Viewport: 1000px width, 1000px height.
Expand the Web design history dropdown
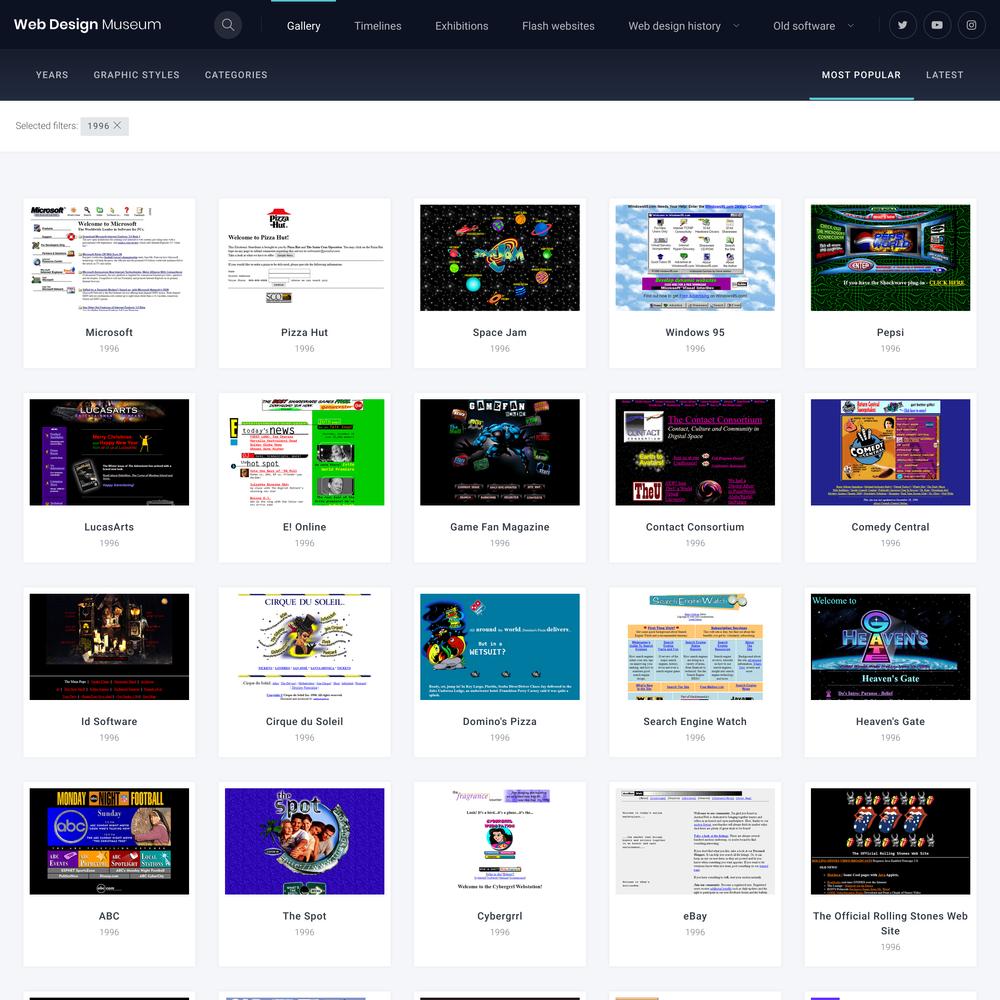tap(684, 26)
